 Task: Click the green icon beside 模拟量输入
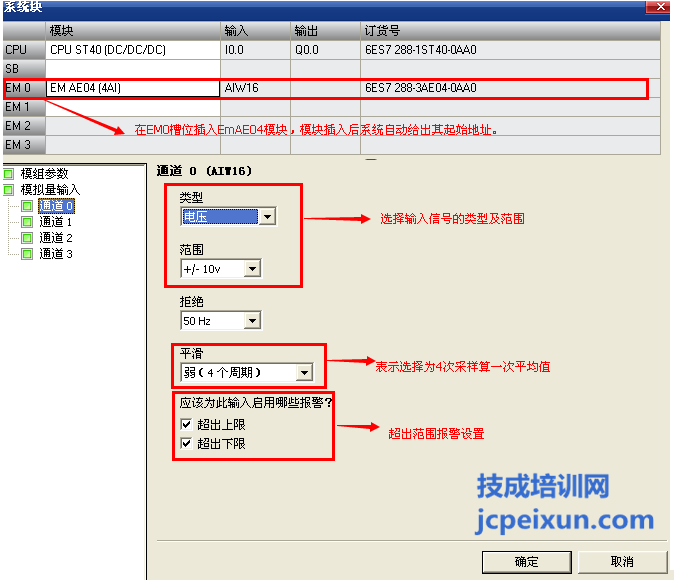[x=10, y=190]
